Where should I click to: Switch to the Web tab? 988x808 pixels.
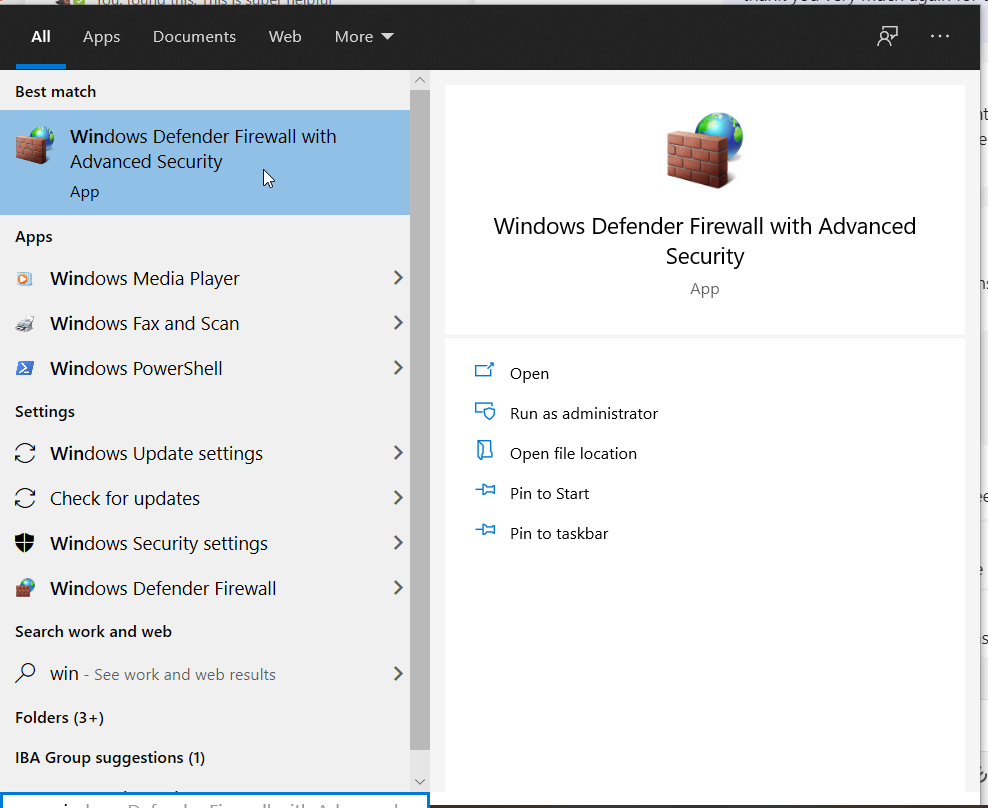285,37
